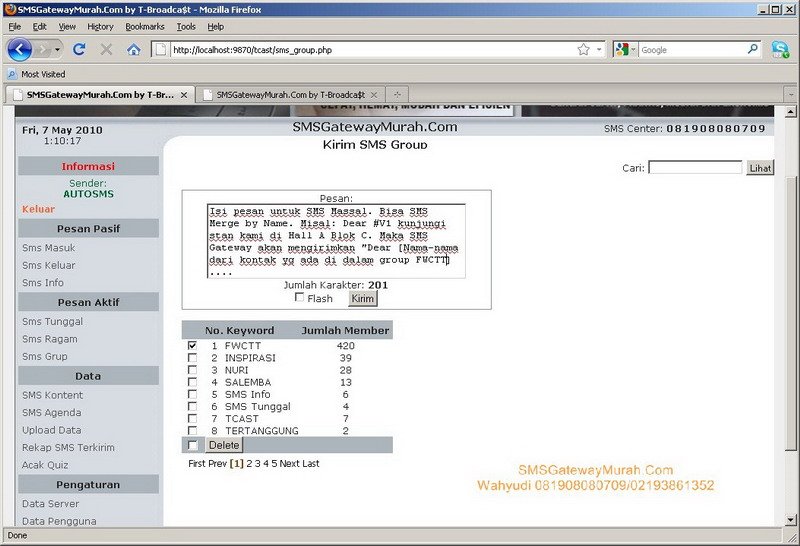Open the back/forward history dropdown arrow
The width and height of the screenshot is (800, 546).
coord(58,49)
